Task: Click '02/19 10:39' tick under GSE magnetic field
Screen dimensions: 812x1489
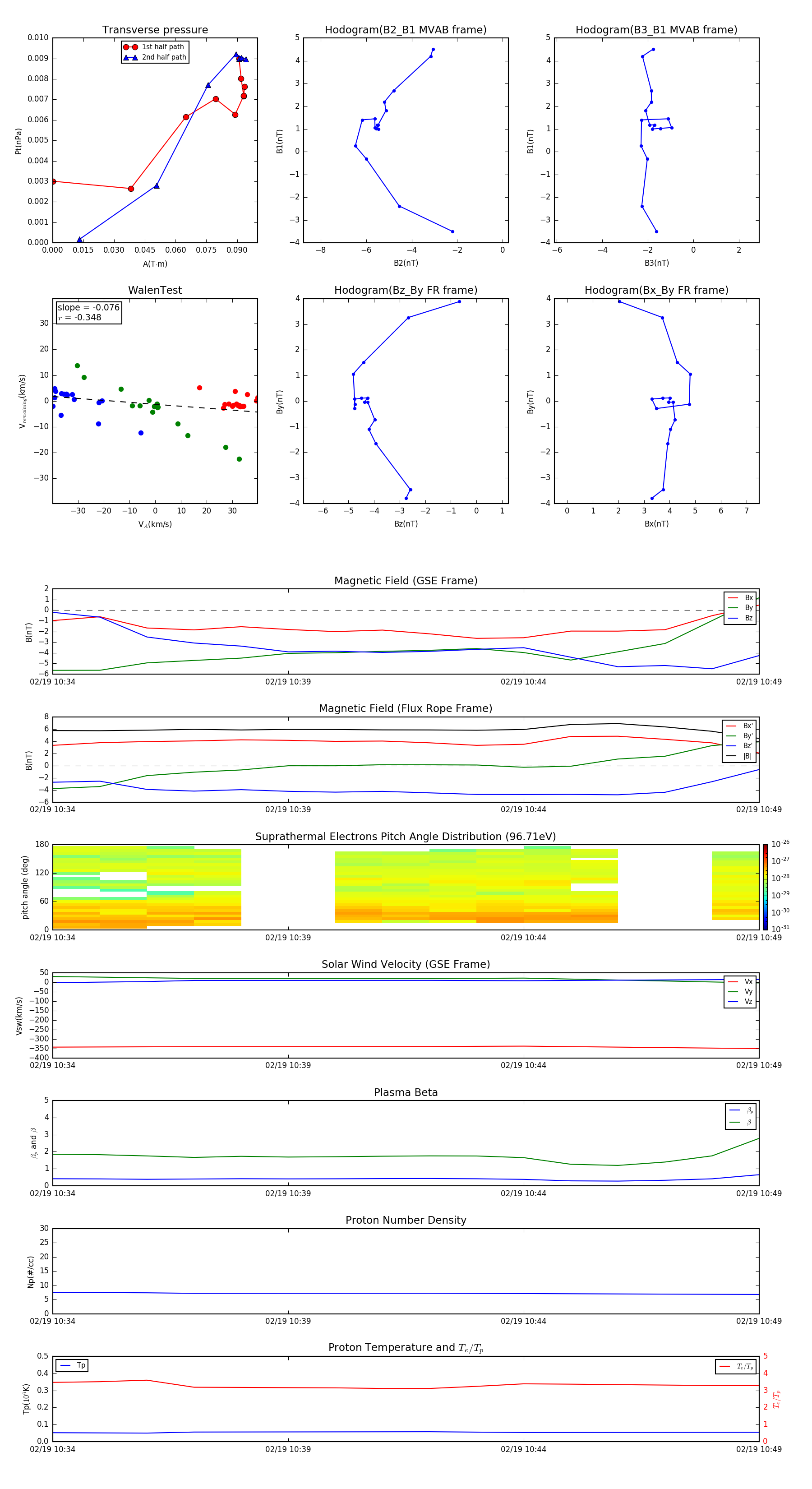Action: pyautogui.click(x=288, y=681)
